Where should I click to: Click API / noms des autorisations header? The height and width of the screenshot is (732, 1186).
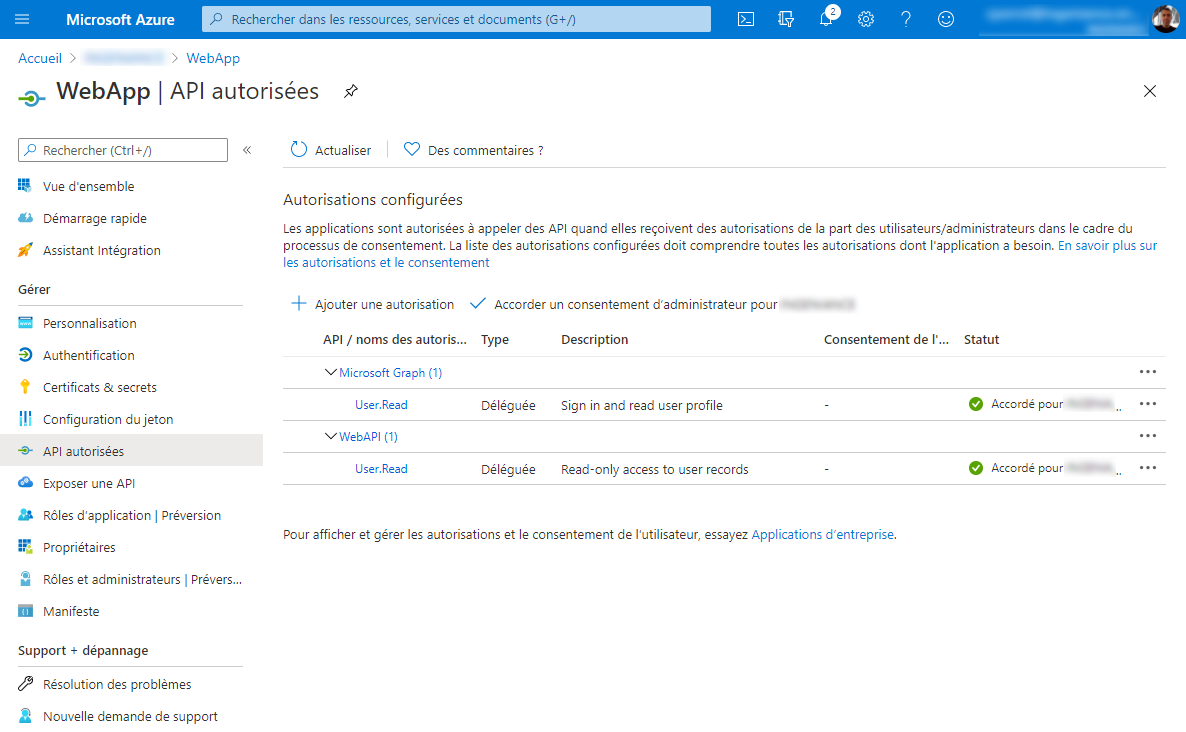pyautogui.click(x=395, y=340)
